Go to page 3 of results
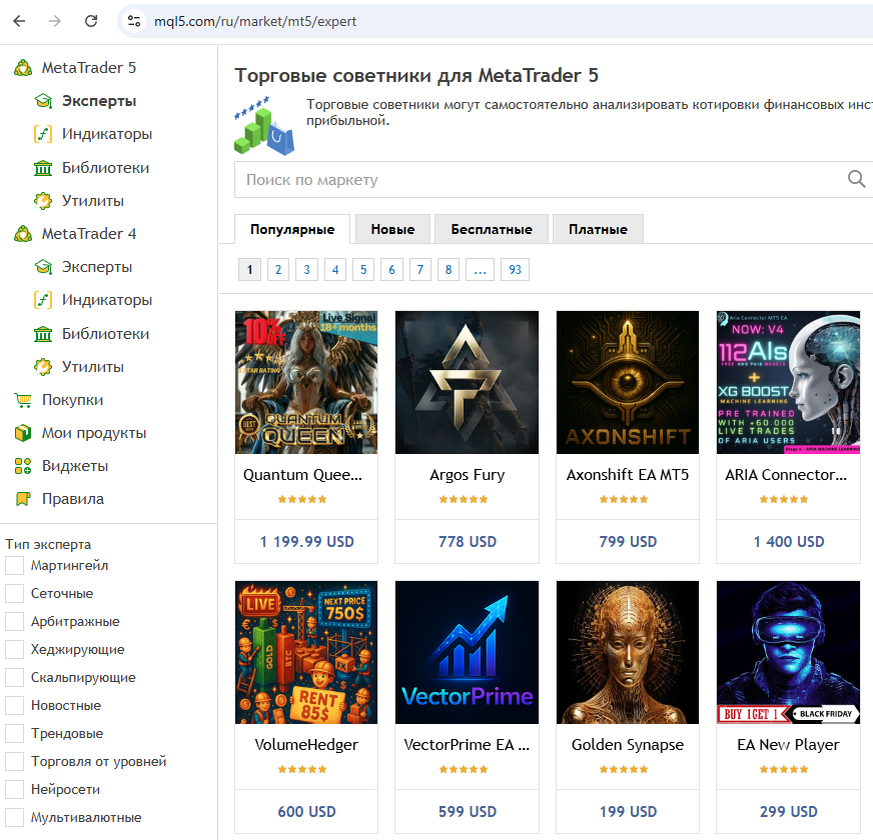The image size is (873, 840). tap(307, 270)
